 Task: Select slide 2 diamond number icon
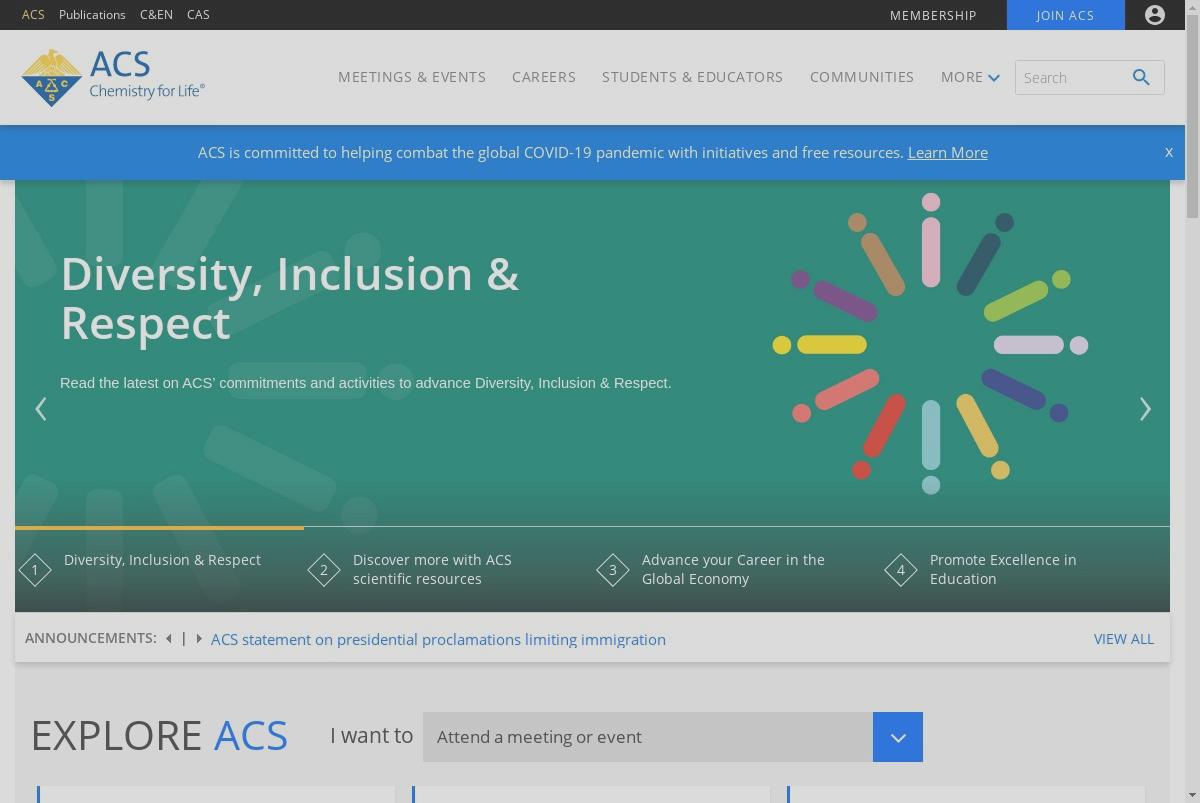click(x=324, y=570)
